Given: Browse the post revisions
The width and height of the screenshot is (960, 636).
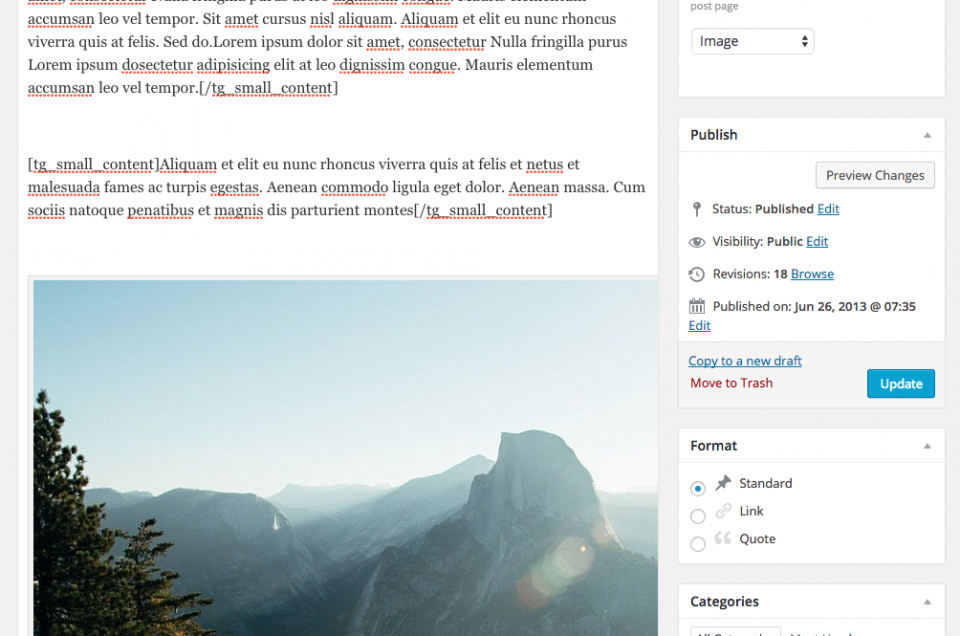Looking at the screenshot, I should [x=812, y=274].
